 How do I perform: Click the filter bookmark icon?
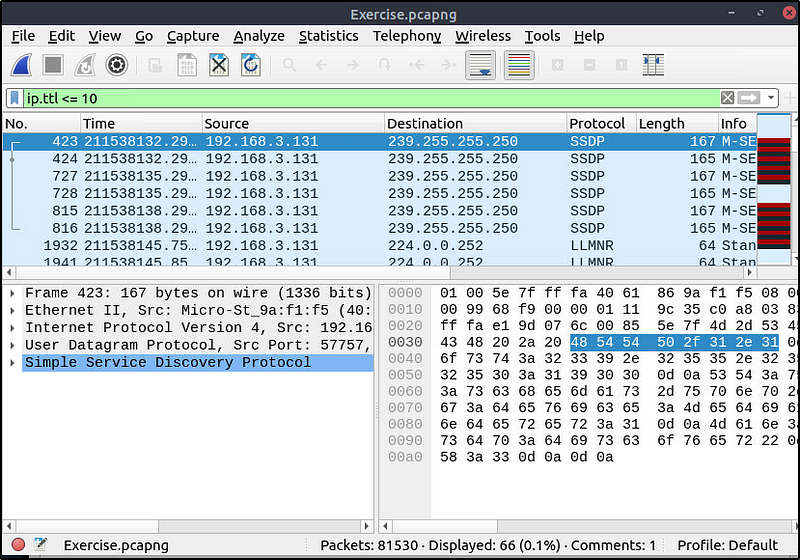(x=15, y=98)
